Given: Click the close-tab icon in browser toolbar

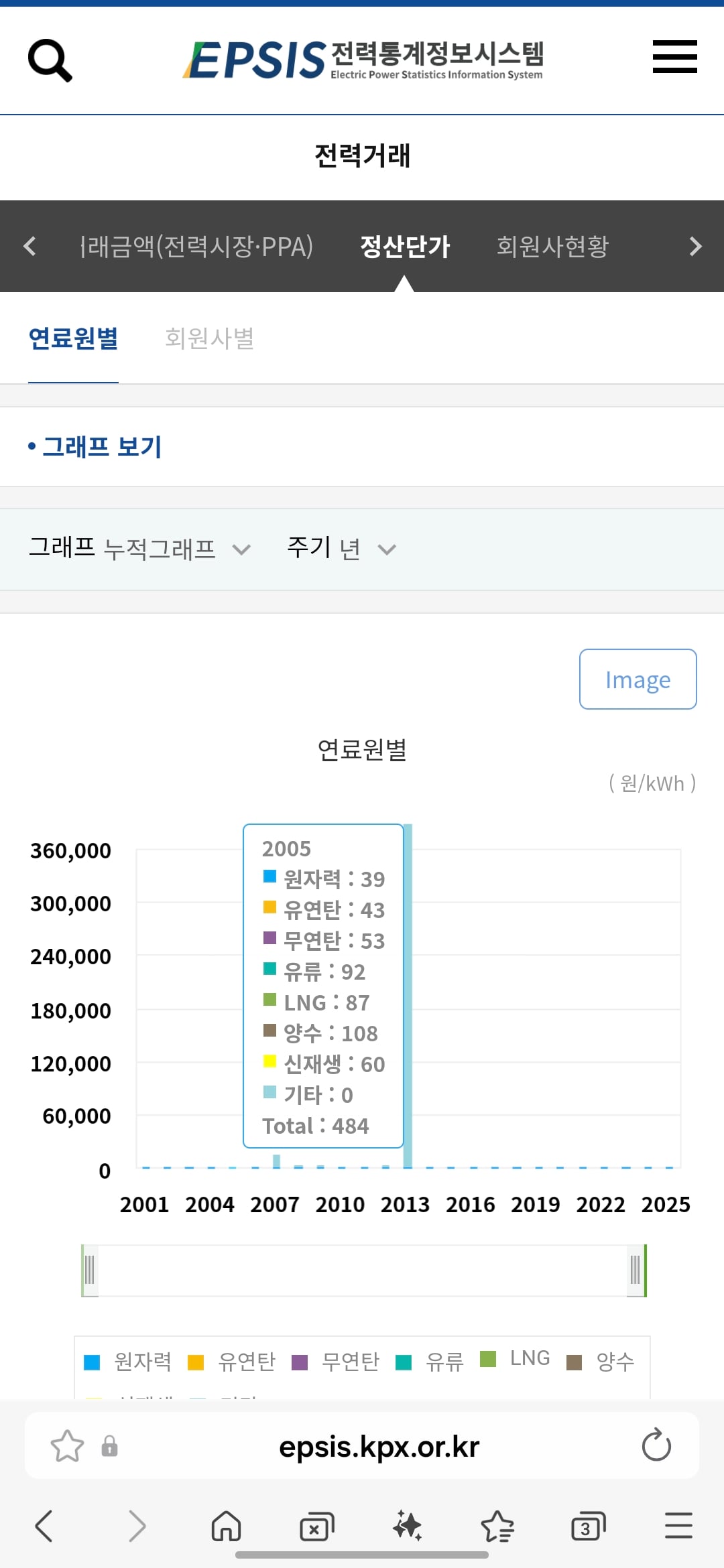Looking at the screenshot, I should tap(316, 1526).
